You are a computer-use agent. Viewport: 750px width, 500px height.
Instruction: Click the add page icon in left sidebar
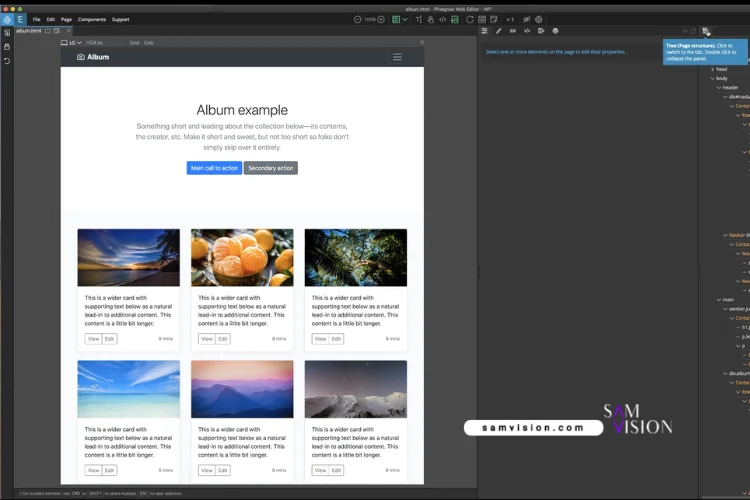tap(7, 33)
